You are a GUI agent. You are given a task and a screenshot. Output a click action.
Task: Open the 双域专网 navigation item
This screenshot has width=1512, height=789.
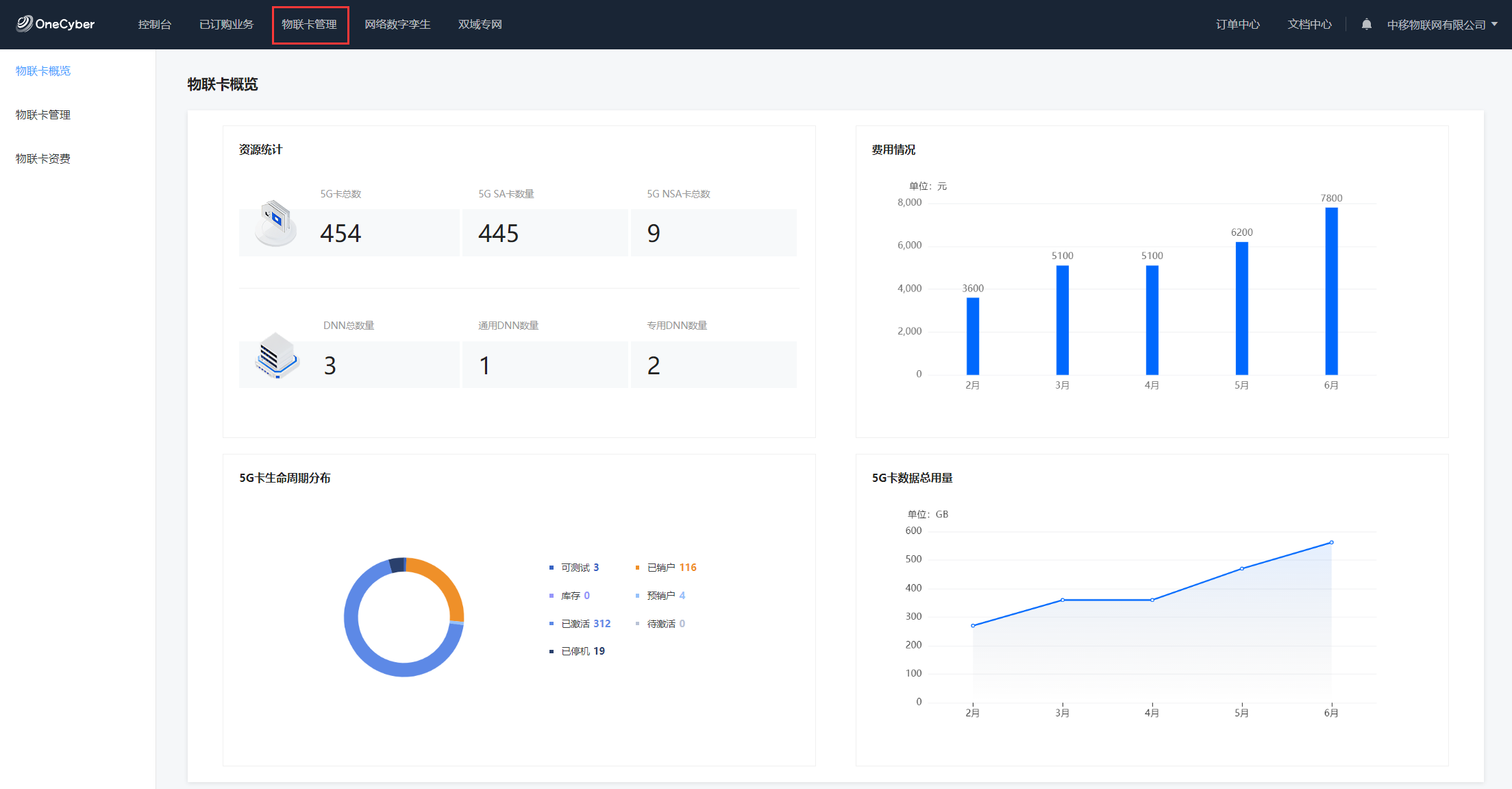point(480,25)
